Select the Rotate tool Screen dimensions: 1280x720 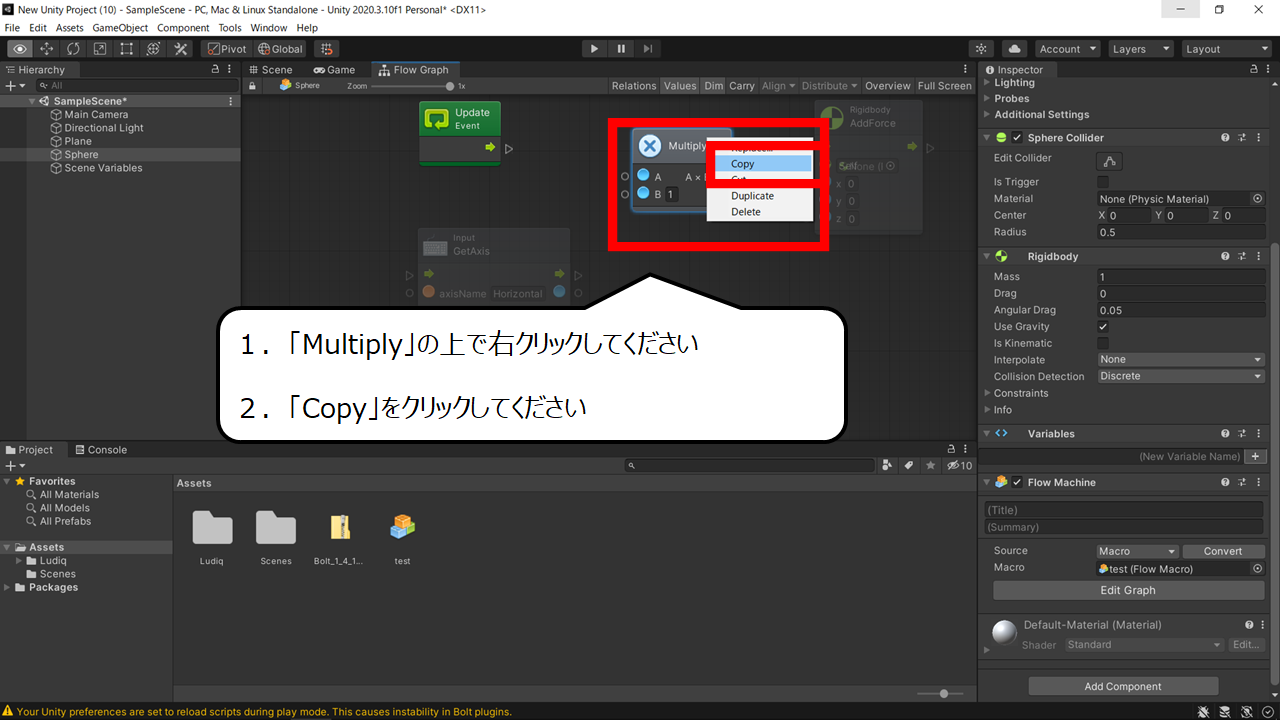coord(74,49)
